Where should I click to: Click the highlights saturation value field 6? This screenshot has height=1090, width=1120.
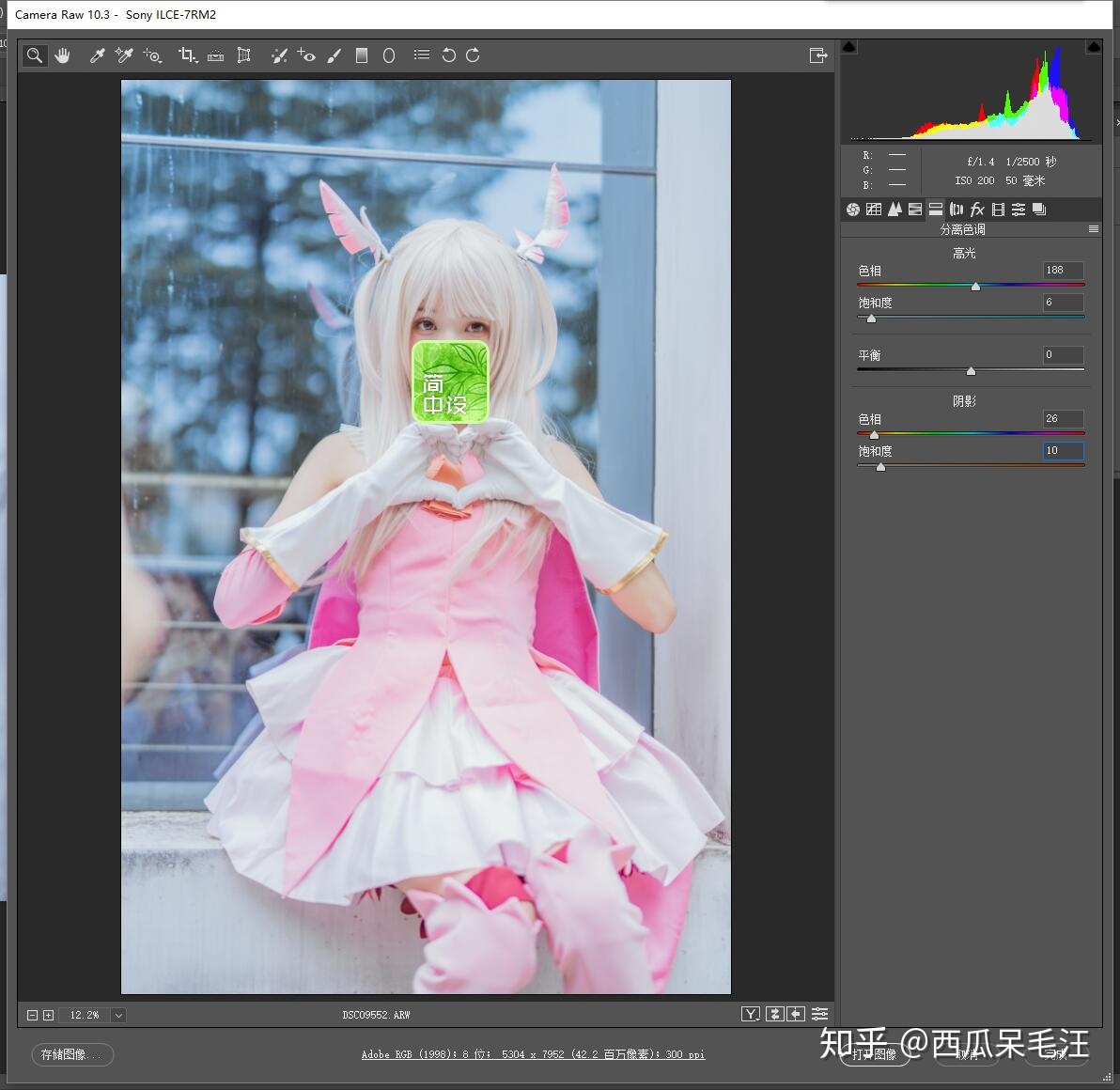[x=1063, y=303]
